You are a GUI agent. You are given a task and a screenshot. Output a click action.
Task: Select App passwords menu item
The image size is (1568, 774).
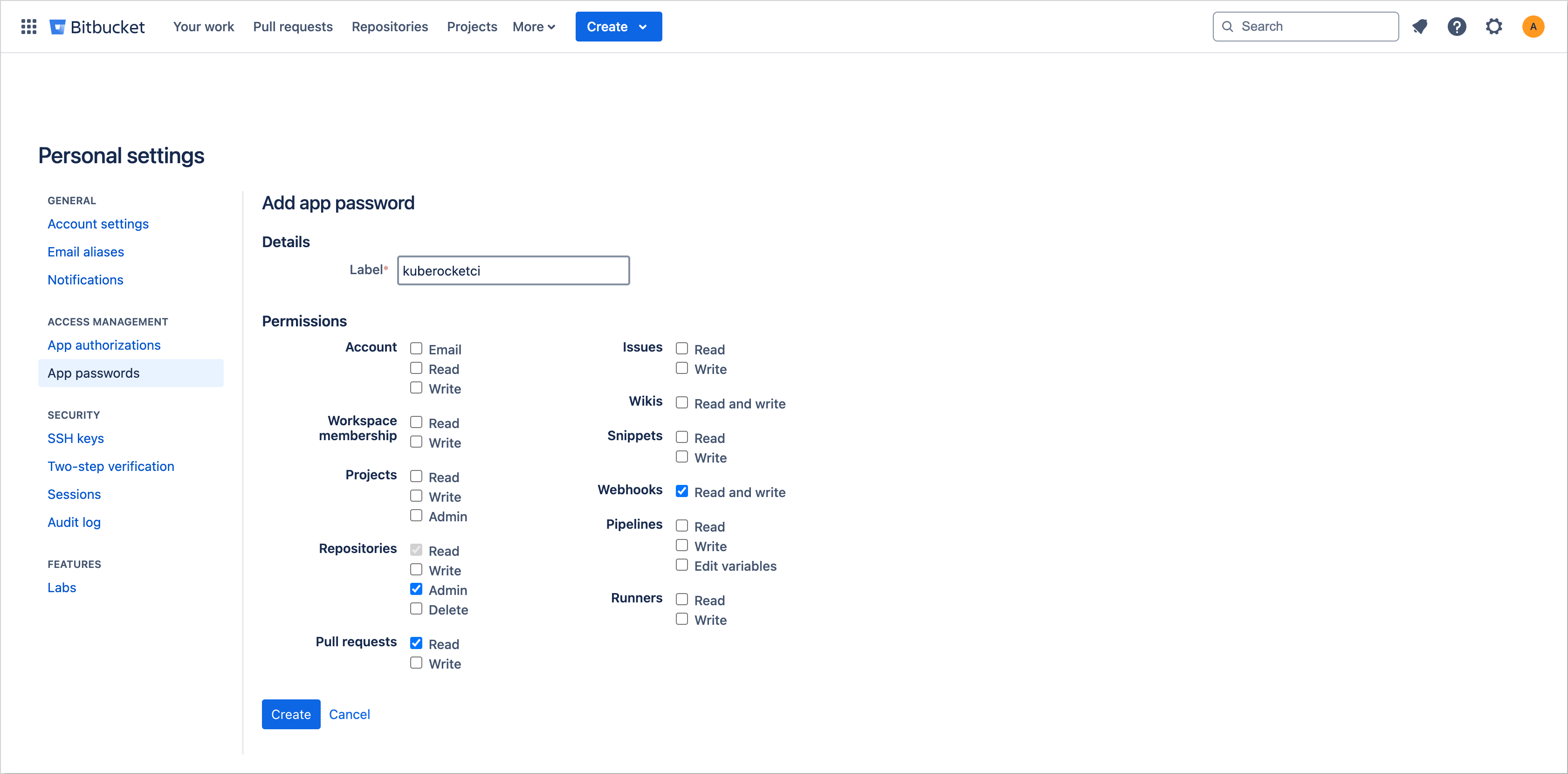pos(93,372)
